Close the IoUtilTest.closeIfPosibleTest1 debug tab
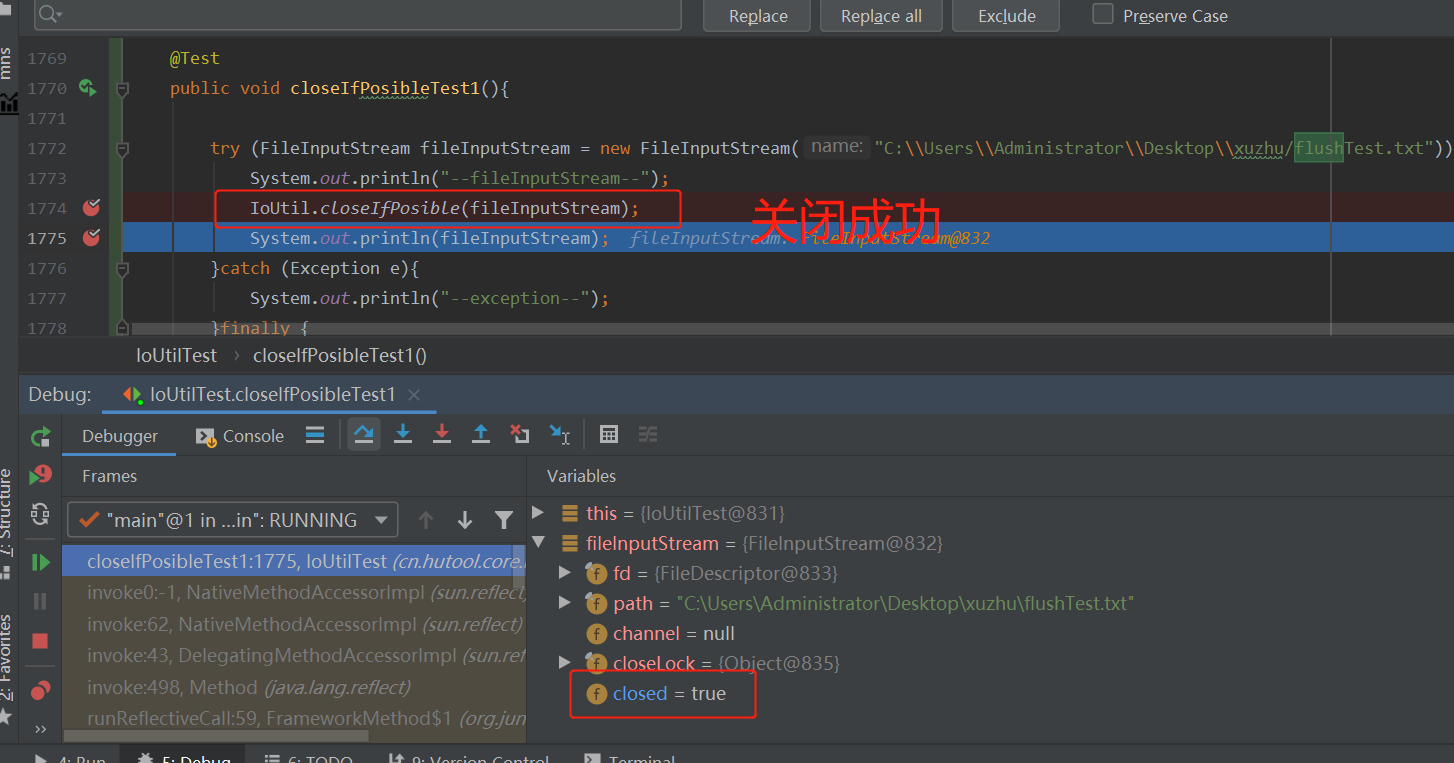This screenshot has width=1454, height=763. click(415, 395)
